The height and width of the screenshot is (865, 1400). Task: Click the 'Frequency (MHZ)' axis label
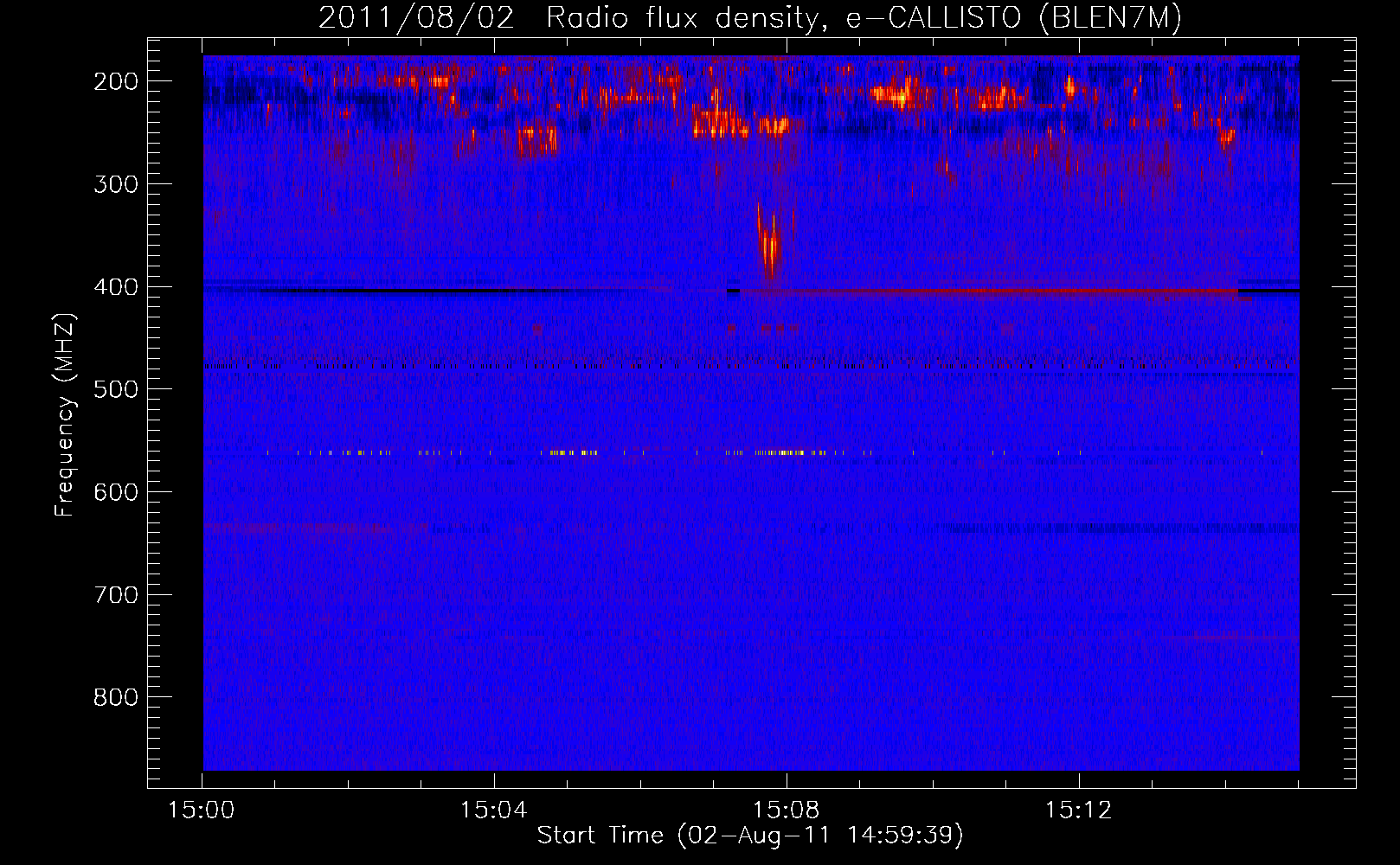(66, 414)
